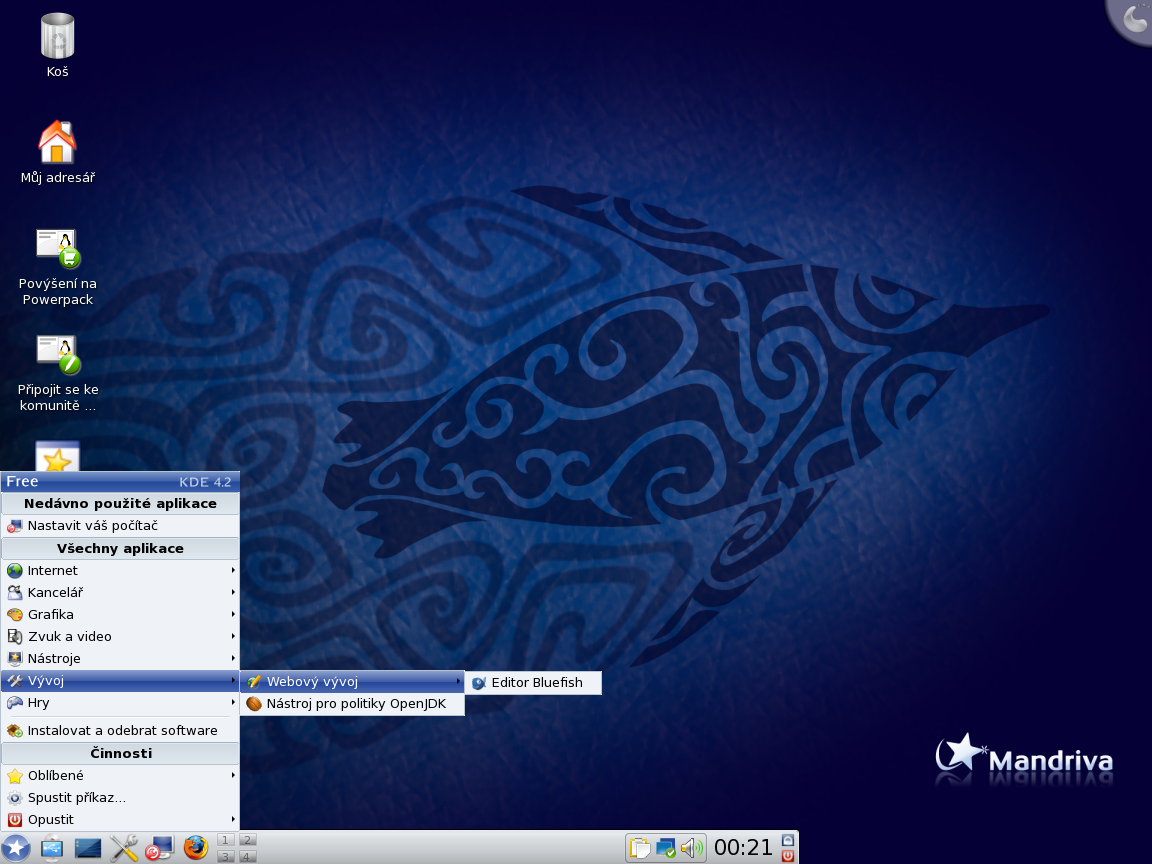
Task: Click the red logout button beside the clock
Action: point(788,856)
